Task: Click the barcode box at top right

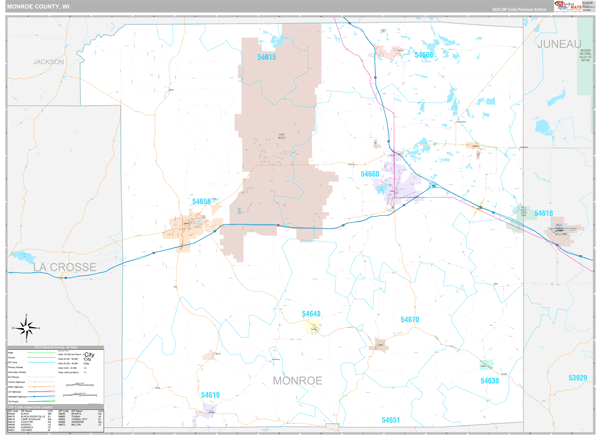Action: [x=588, y=7]
